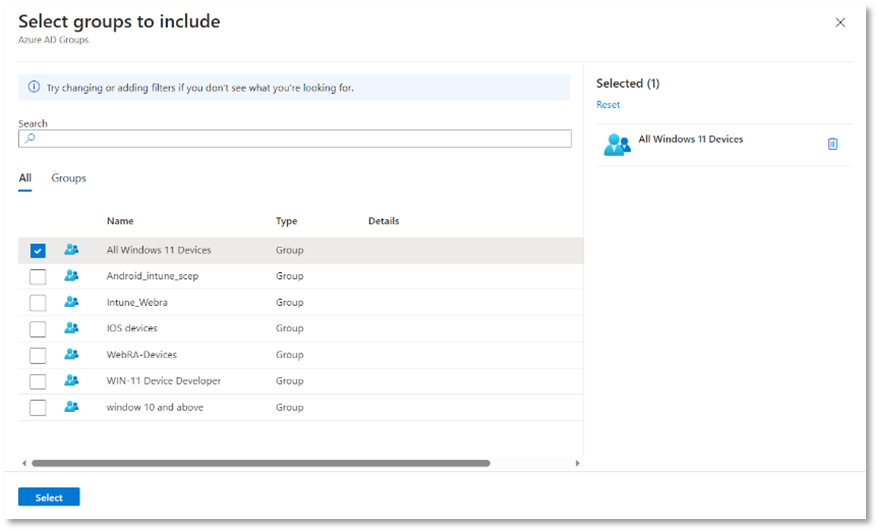The height and width of the screenshot is (531, 878).
Task: Click the group icon beside WebRA-Devices
Action: (71, 354)
